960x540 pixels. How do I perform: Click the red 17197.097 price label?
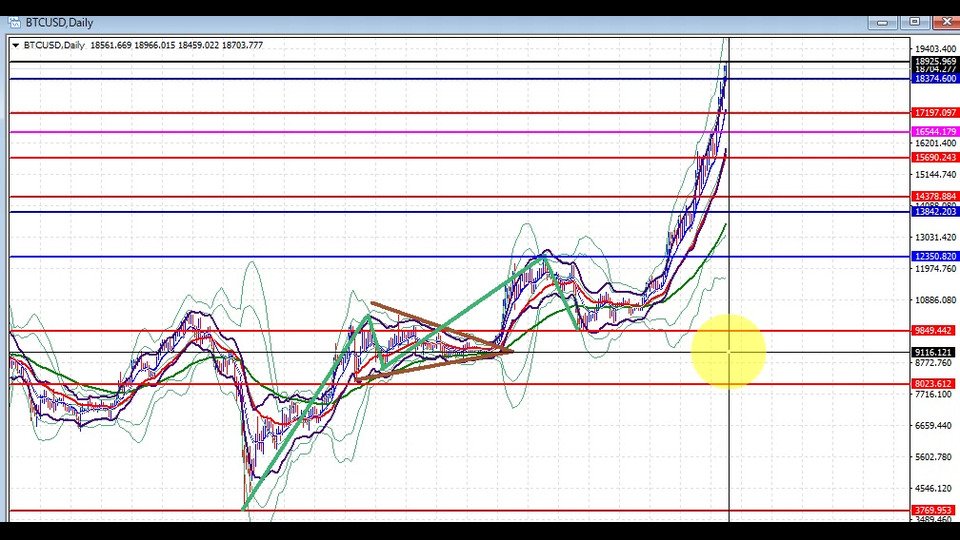pyautogui.click(x=935, y=113)
